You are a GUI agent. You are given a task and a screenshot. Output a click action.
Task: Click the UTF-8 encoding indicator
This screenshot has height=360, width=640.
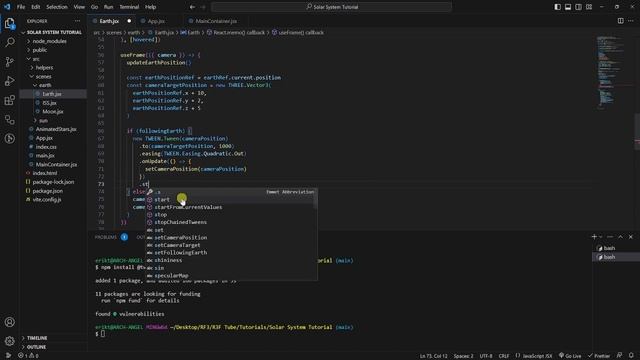[486, 356]
